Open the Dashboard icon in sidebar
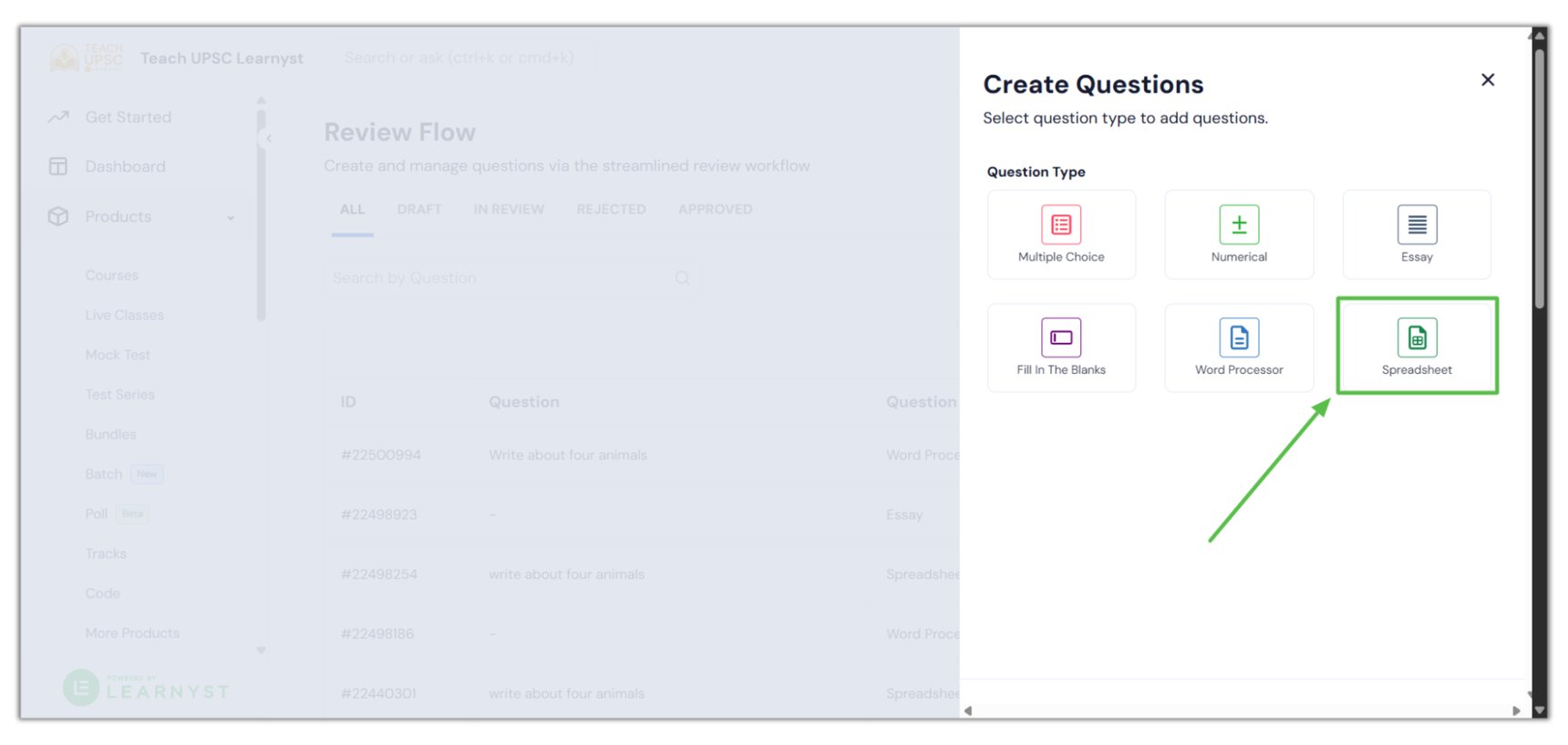This screenshot has height=745, width=1568. [58, 166]
